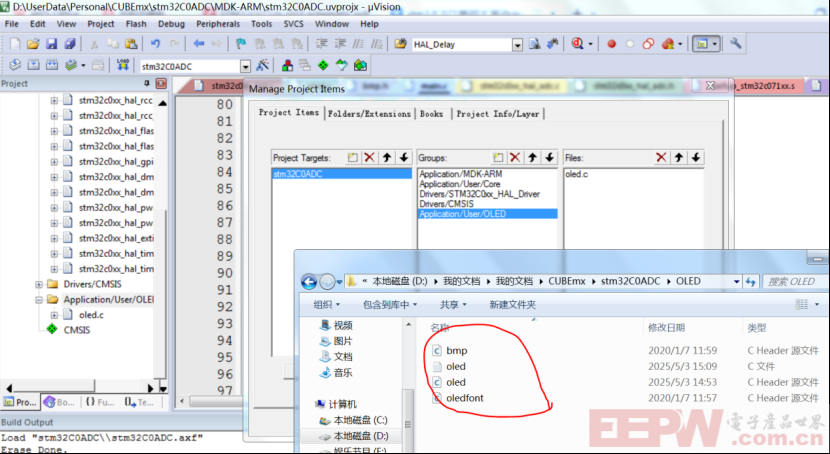Collapse the Application/User/OLED group in tree
The height and width of the screenshot is (454, 830).
click(x=39, y=299)
